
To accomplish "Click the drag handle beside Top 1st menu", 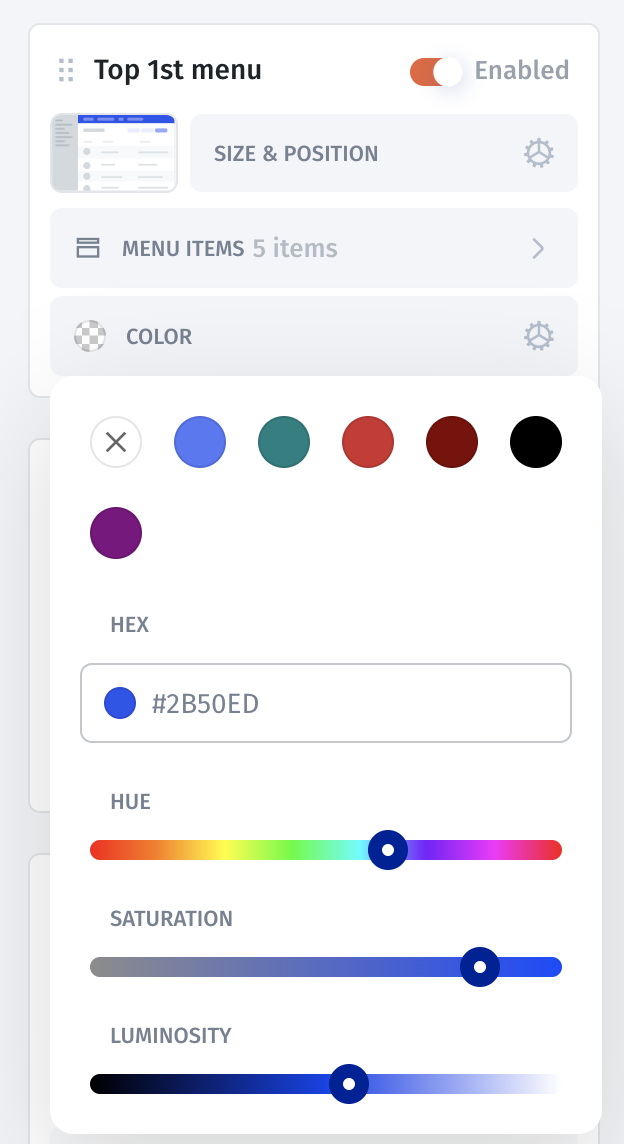I will pos(66,71).
